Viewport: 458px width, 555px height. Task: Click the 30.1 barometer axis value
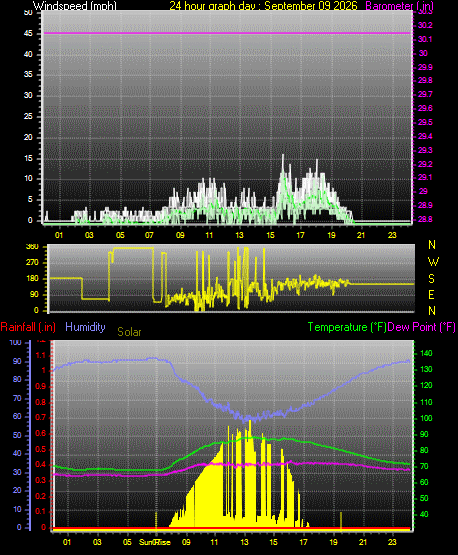(425, 39)
